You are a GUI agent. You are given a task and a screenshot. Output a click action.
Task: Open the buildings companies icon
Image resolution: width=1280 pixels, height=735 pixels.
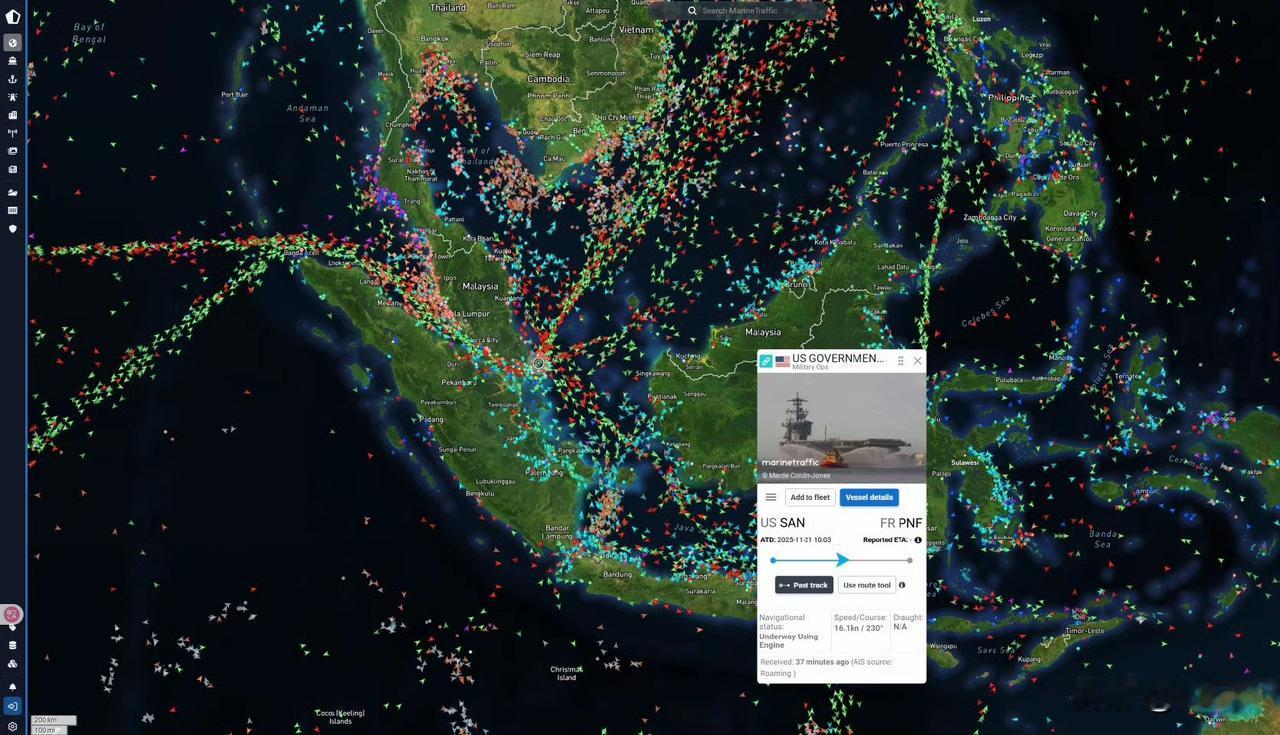click(13, 115)
